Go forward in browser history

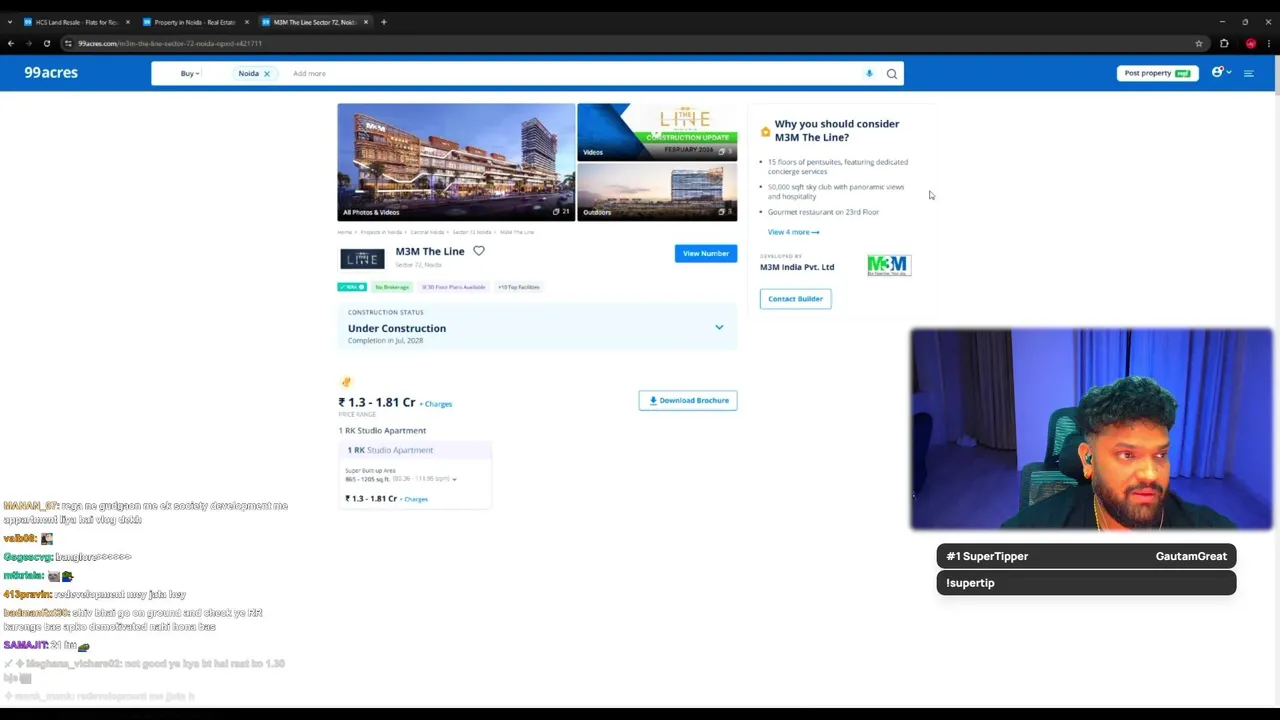28,43
